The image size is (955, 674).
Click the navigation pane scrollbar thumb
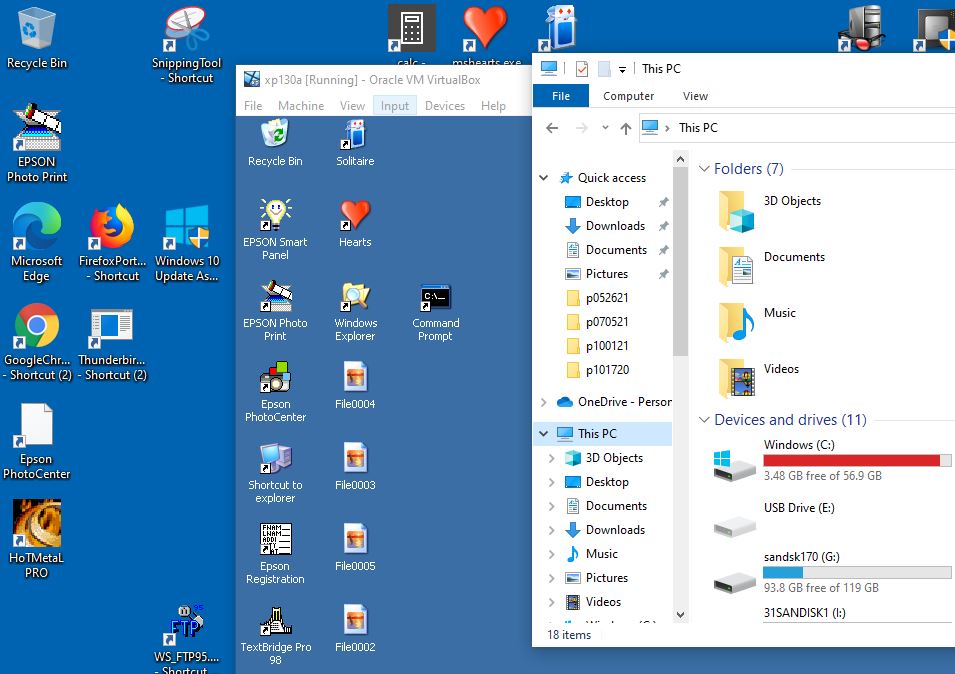tap(680, 261)
